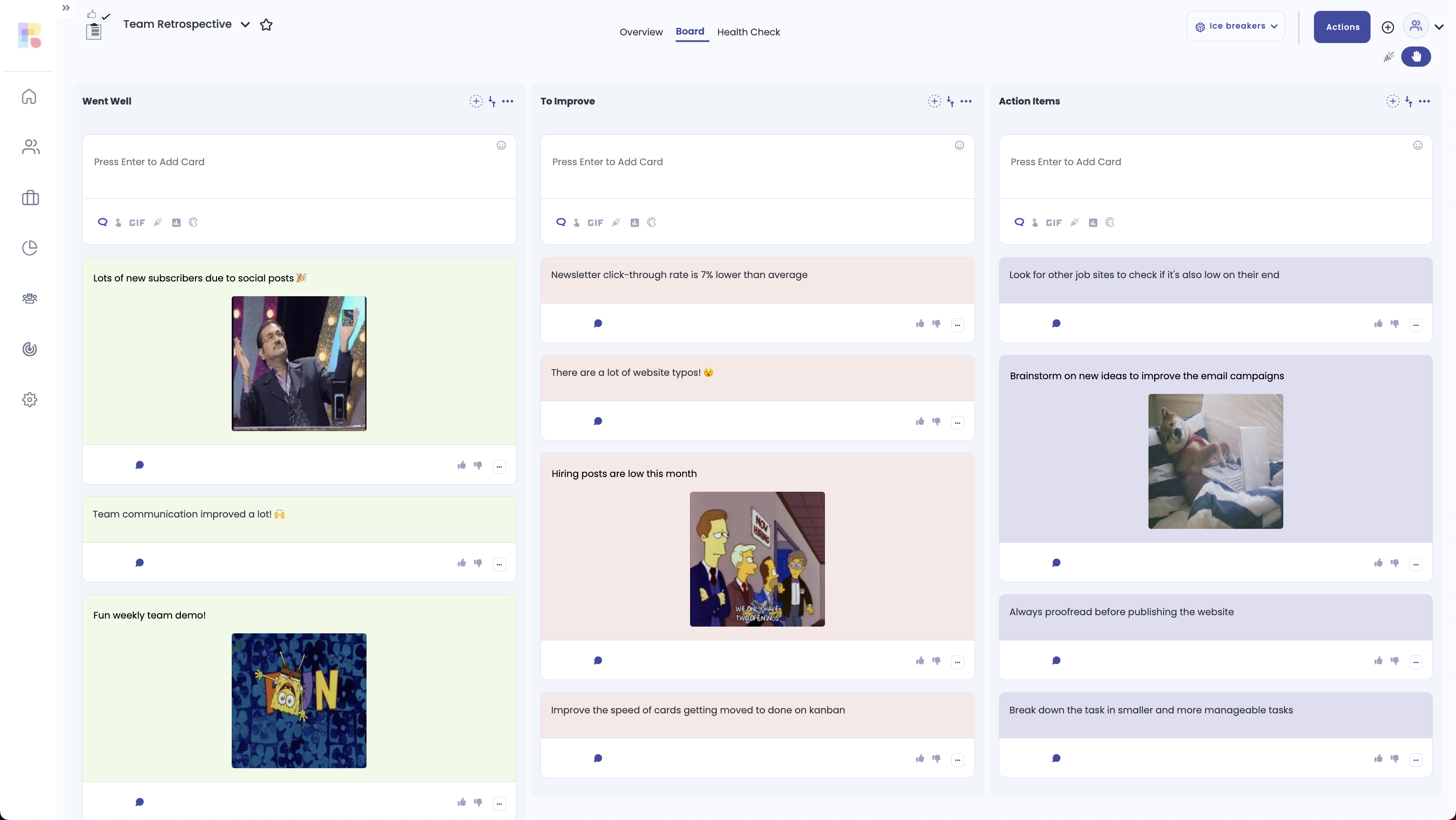1456x820 pixels.
Task: Click confetti icon beside raise-hand button
Action: [1389, 56]
